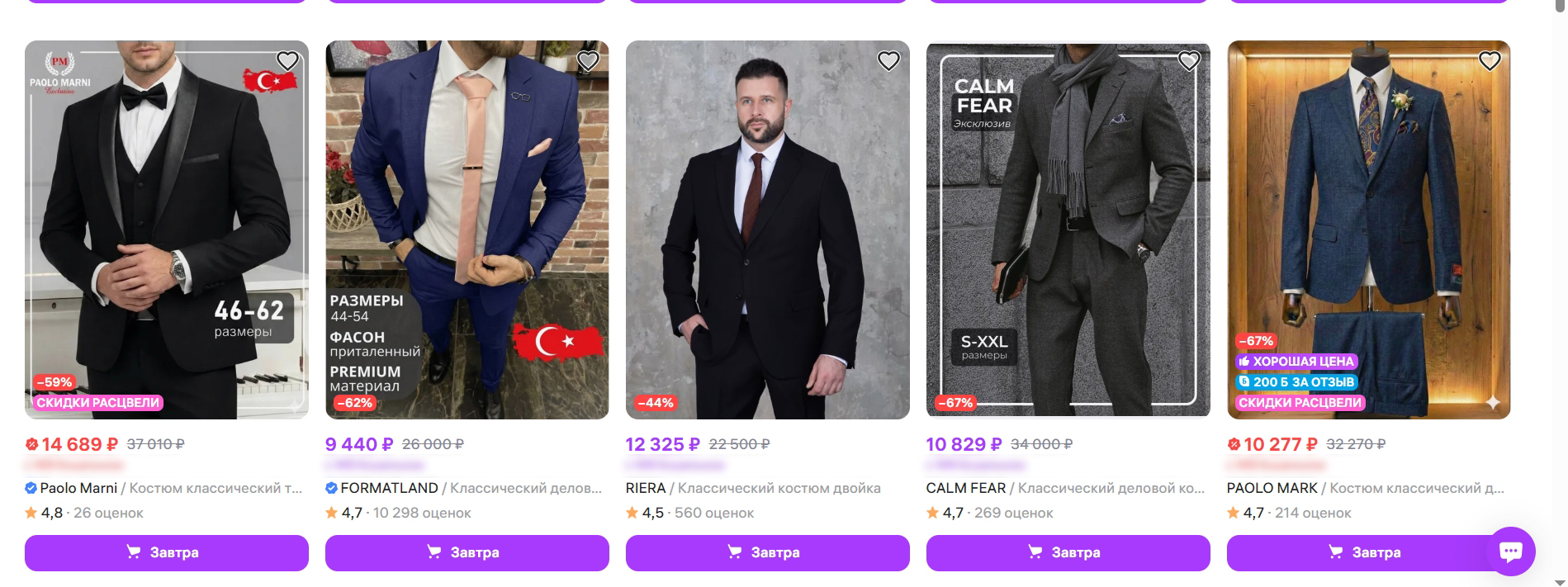Click the scrollbar down arrow

click(1559, 582)
